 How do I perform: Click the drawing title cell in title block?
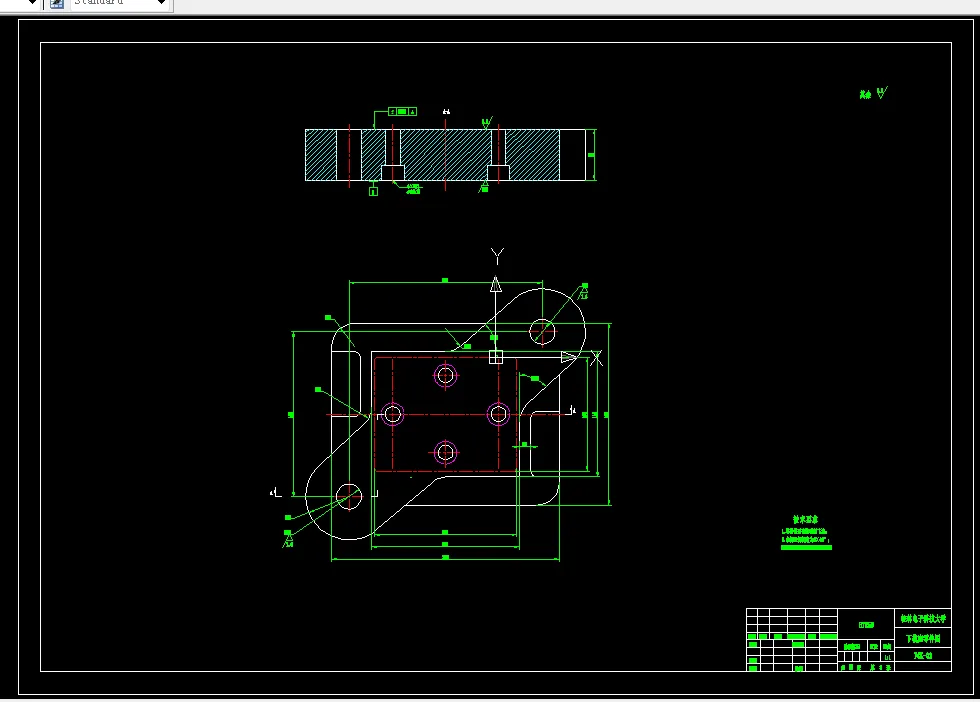tap(923, 638)
